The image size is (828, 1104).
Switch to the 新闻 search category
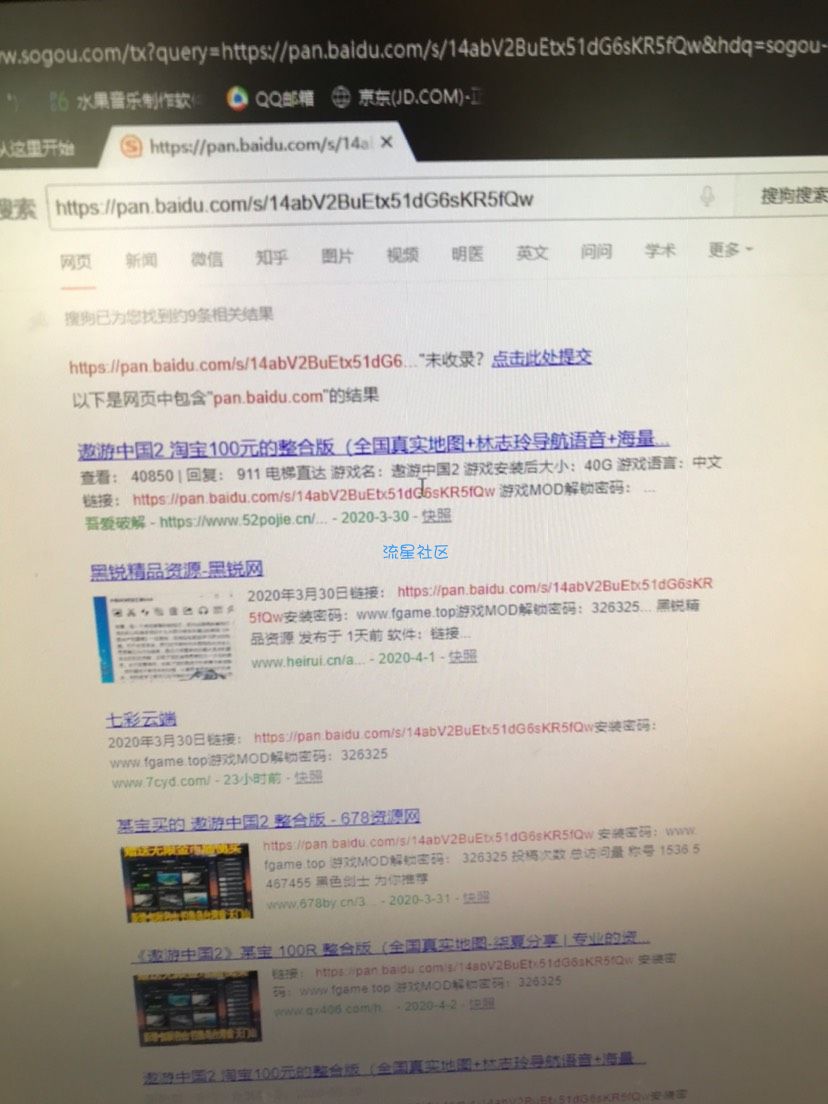[141, 261]
